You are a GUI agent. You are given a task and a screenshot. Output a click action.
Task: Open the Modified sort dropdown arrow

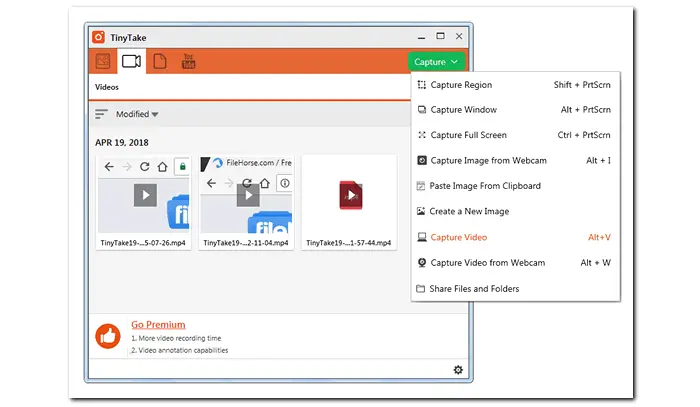155,115
